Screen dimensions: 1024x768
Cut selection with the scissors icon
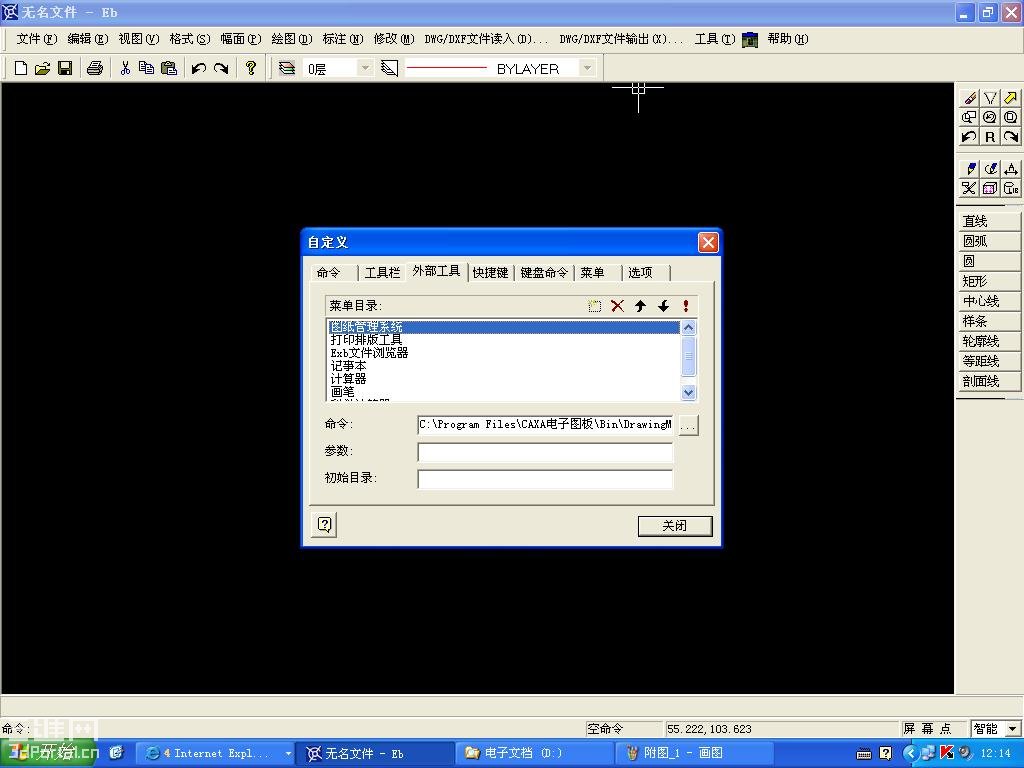click(x=125, y=68)
